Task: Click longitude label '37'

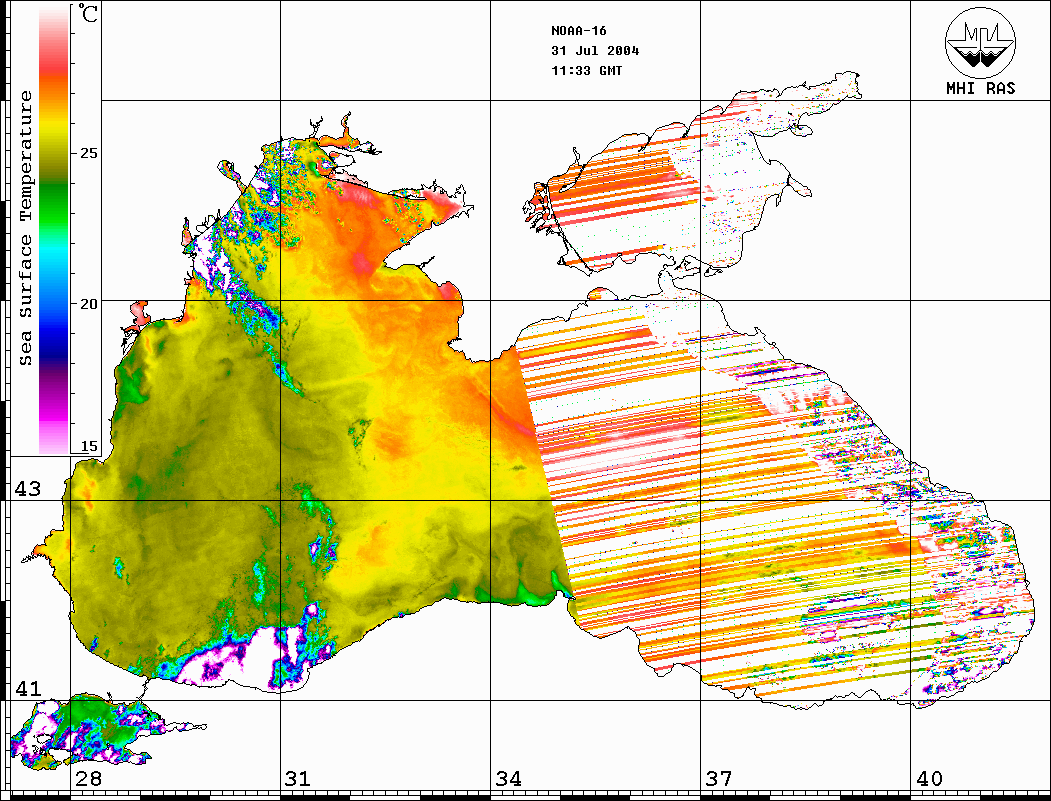Action: pyautogui.click(x=719, y=778)
